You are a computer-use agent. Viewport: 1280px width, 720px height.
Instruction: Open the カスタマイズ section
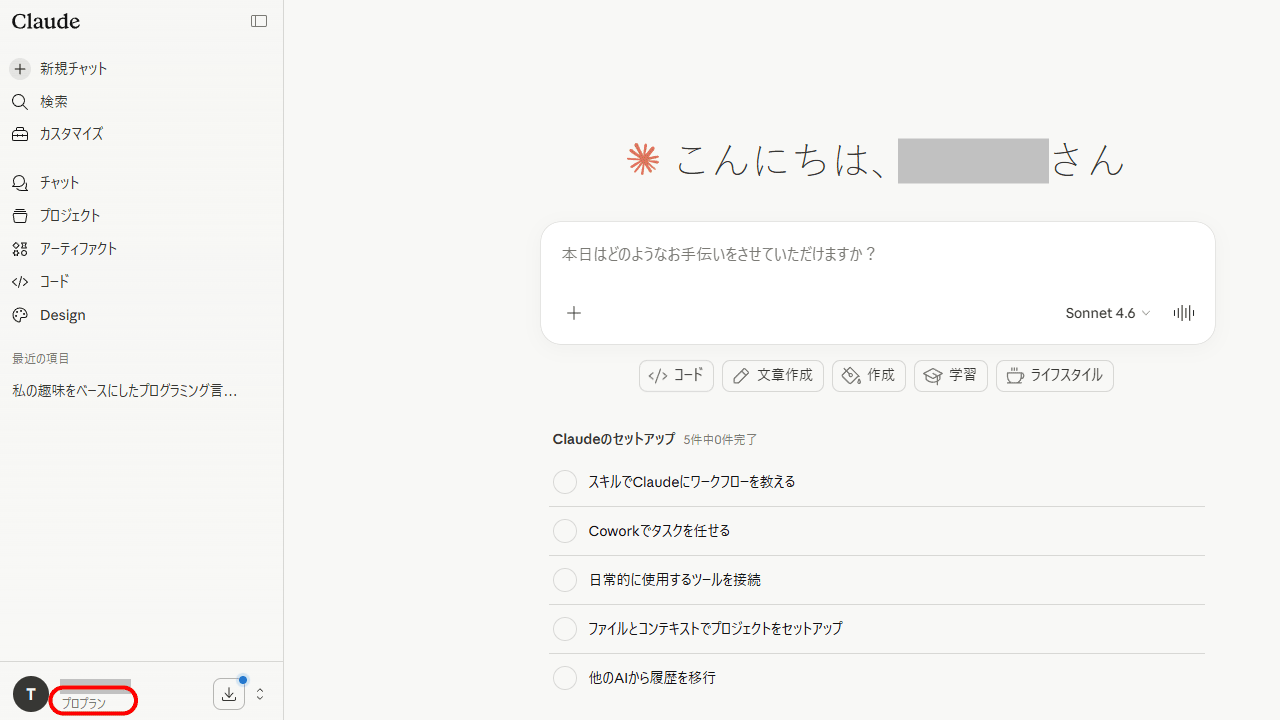point(71,133)
